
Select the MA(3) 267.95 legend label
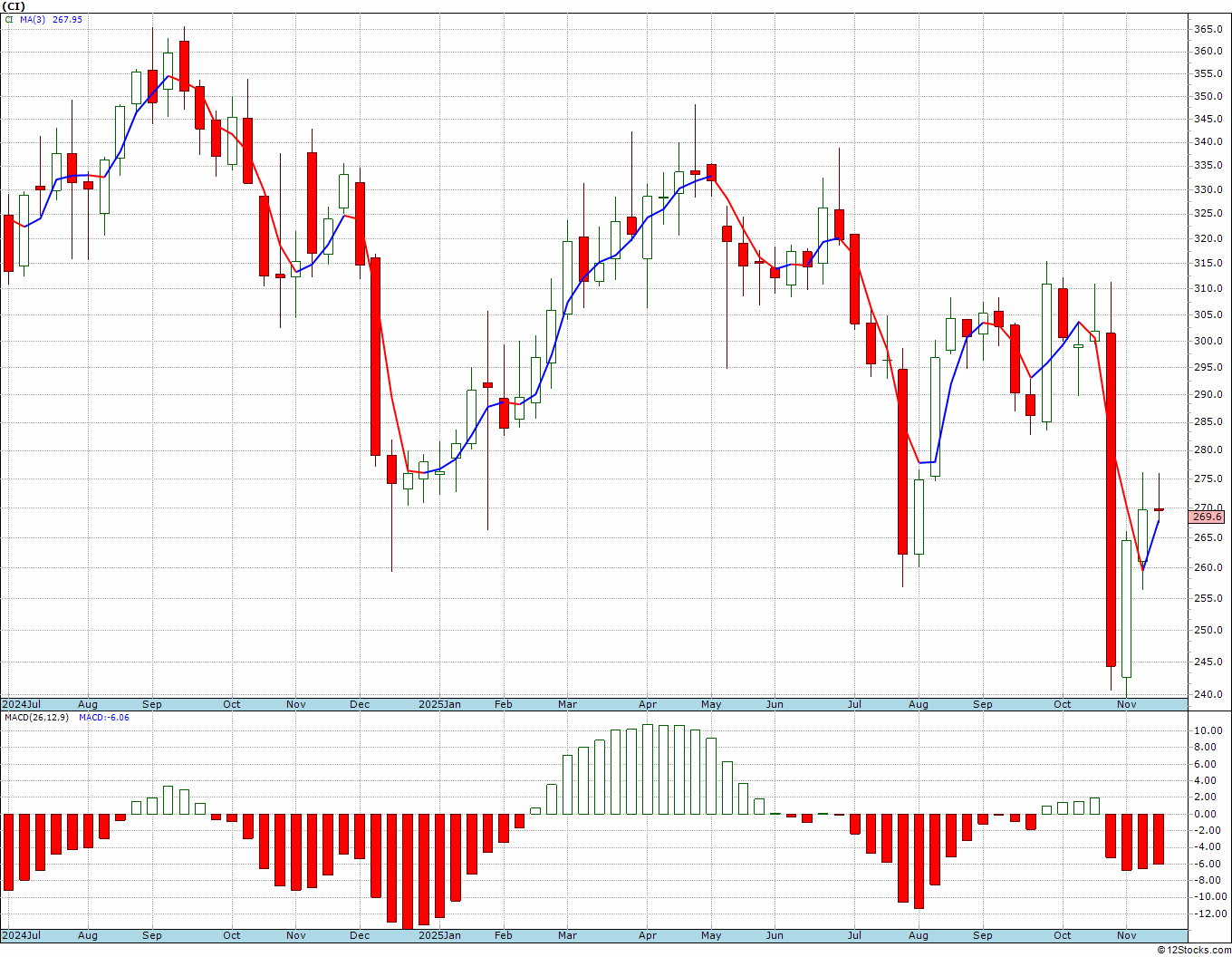click(51, 19)
